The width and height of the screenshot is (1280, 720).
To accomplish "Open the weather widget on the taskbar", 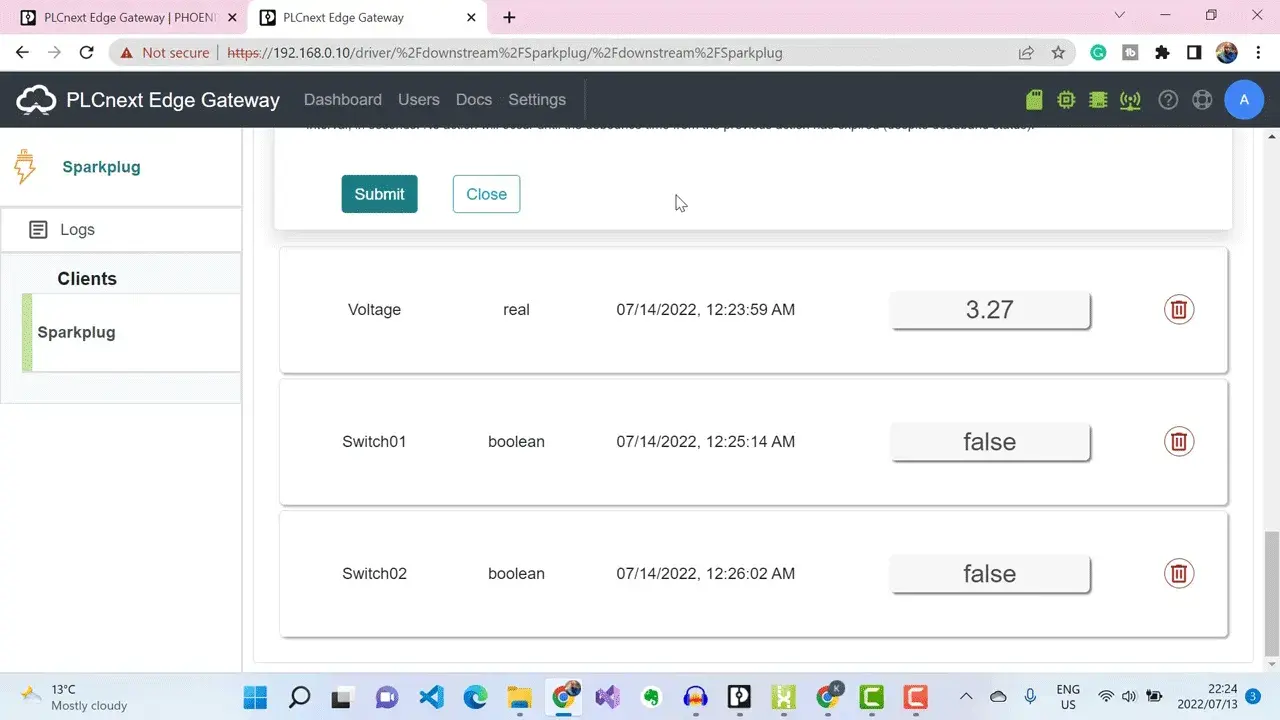I will click(76, 697).
